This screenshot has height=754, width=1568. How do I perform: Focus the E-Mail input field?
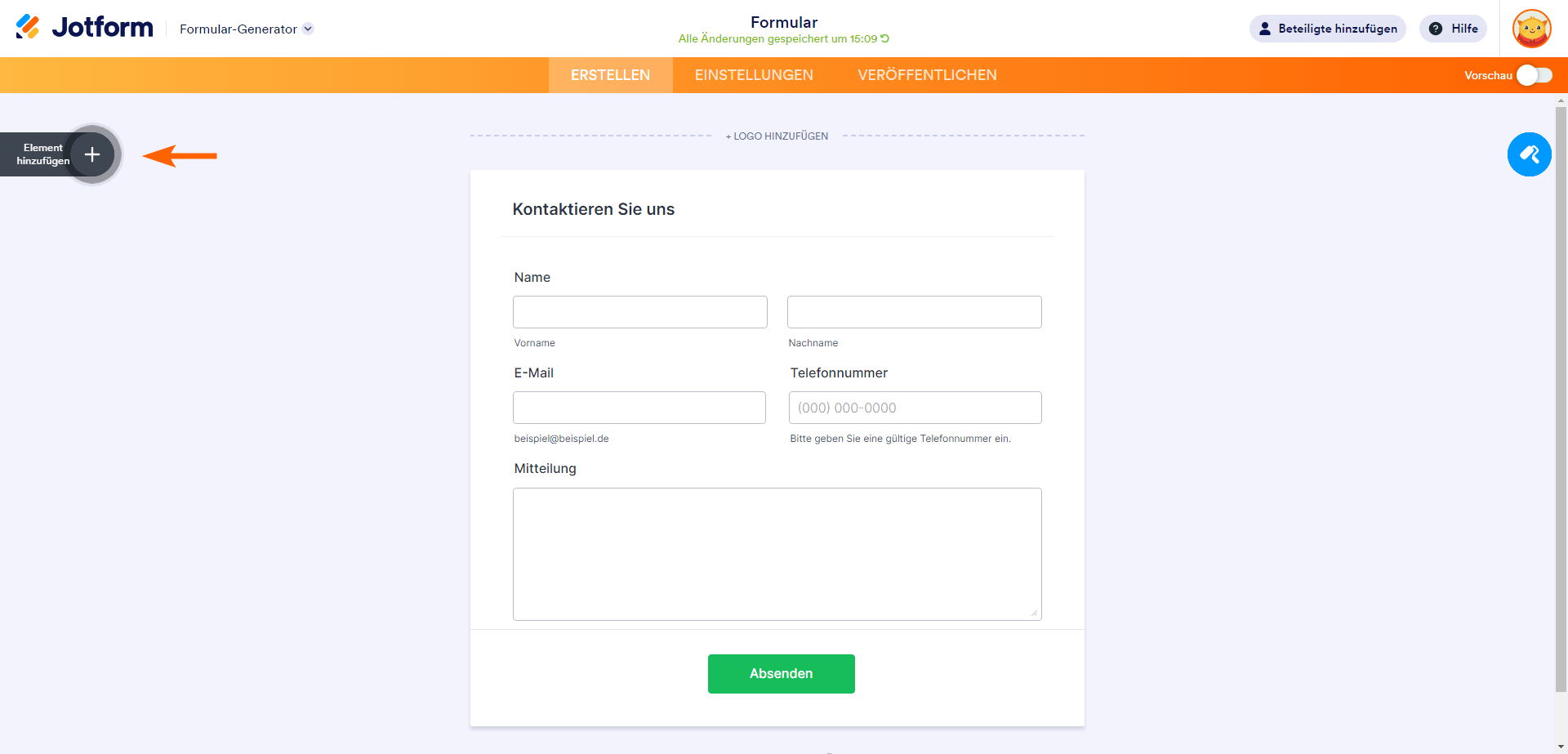(639, 408)
